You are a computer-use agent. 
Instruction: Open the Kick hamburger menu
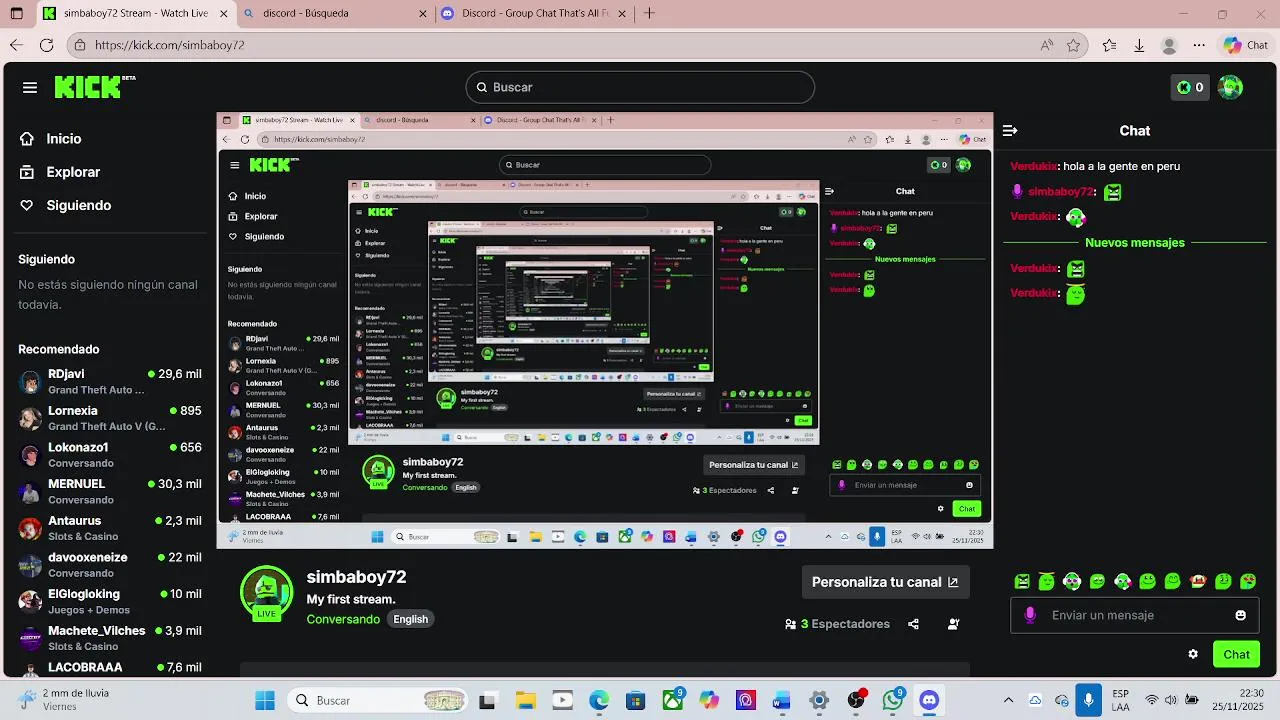pos(30,87)
